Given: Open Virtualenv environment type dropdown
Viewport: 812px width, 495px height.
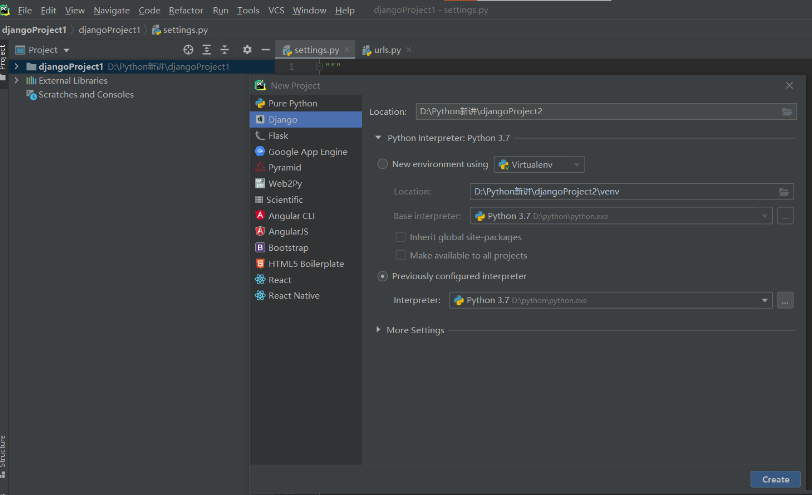Looking at the screenshot, I should click(539, 165).
